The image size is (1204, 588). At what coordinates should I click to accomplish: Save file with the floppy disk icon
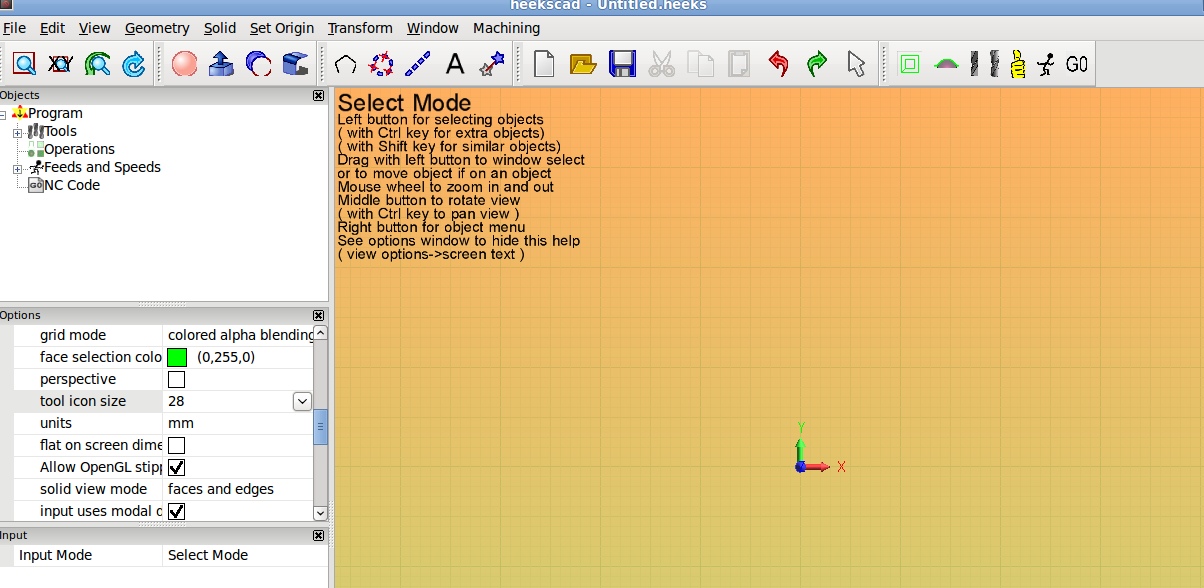pos(622,65)
